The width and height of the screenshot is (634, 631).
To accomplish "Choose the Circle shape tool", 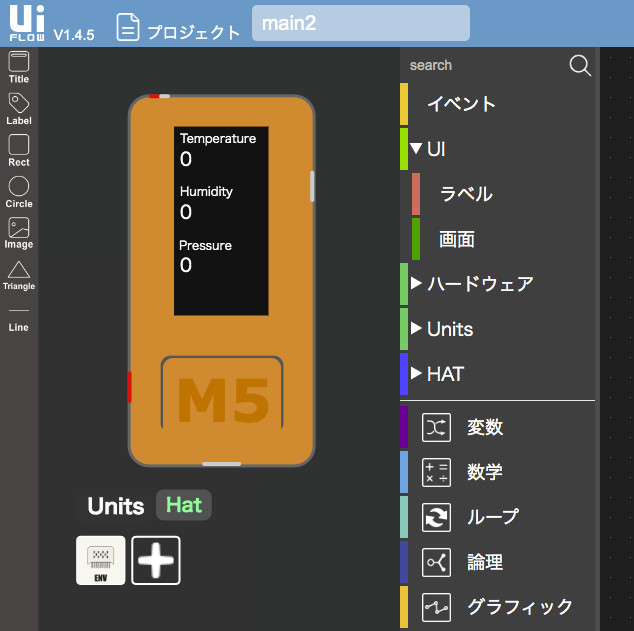I will pyautogui.click(x=18, y=189).
